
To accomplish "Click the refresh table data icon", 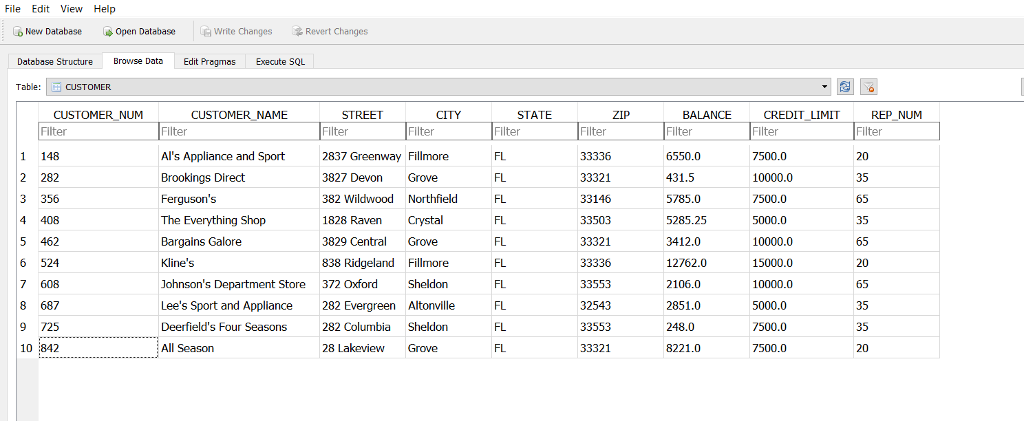I will point(845,87).
